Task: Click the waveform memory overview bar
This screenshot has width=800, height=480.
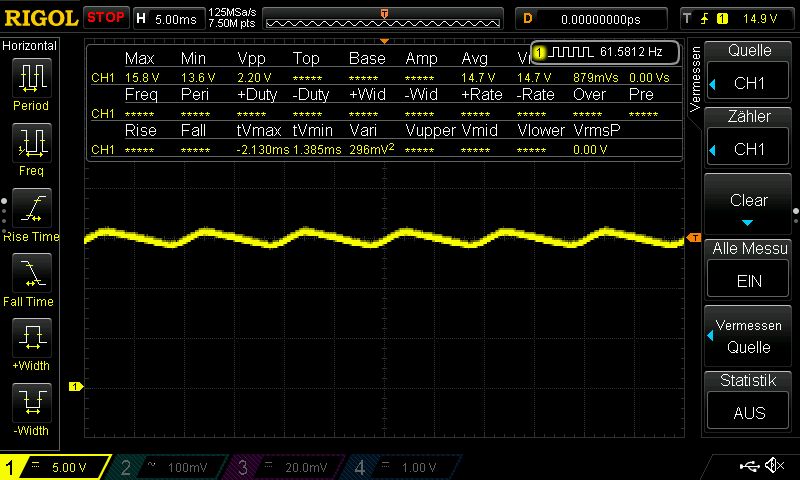Action: [383, 19]
